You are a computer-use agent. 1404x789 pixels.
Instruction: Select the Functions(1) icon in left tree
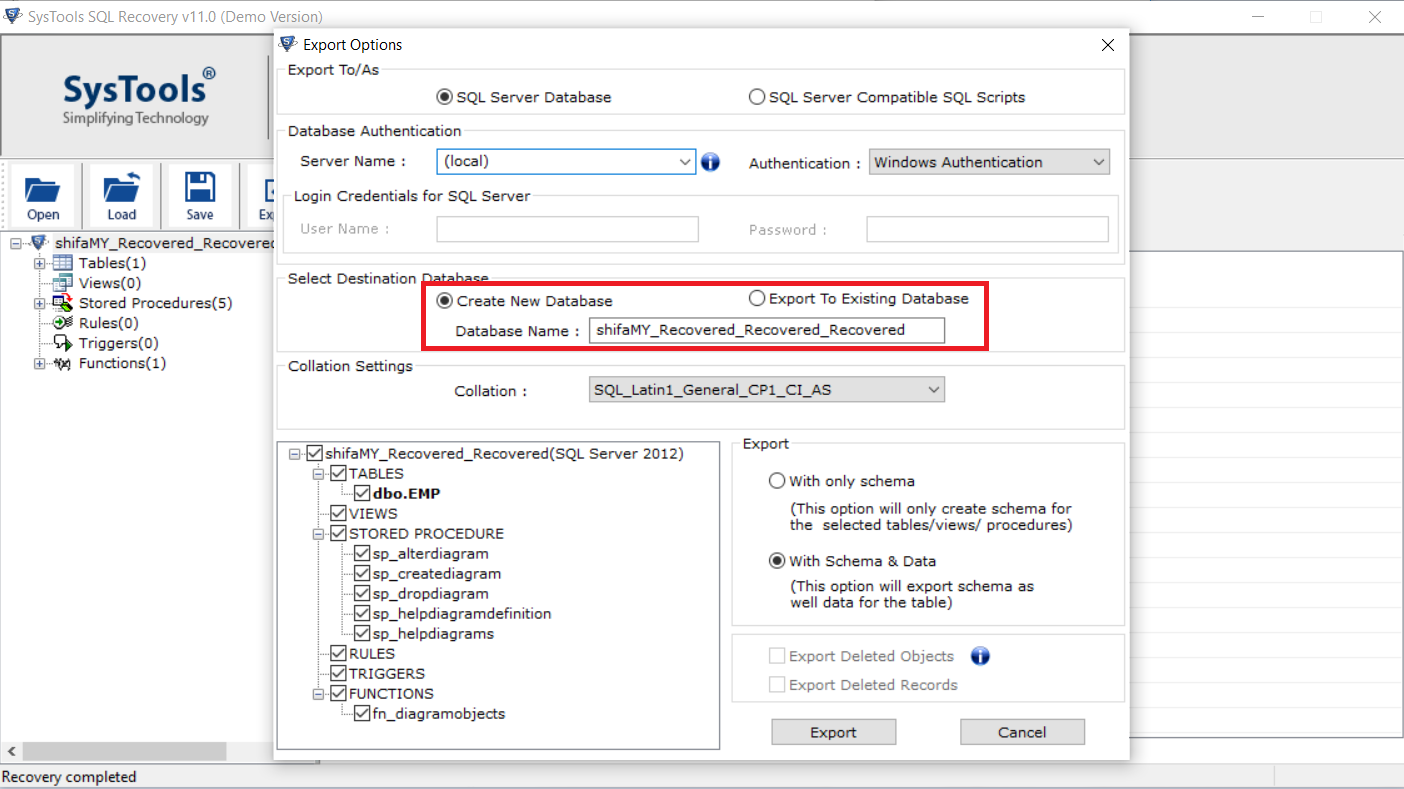[x=62, y=363]
